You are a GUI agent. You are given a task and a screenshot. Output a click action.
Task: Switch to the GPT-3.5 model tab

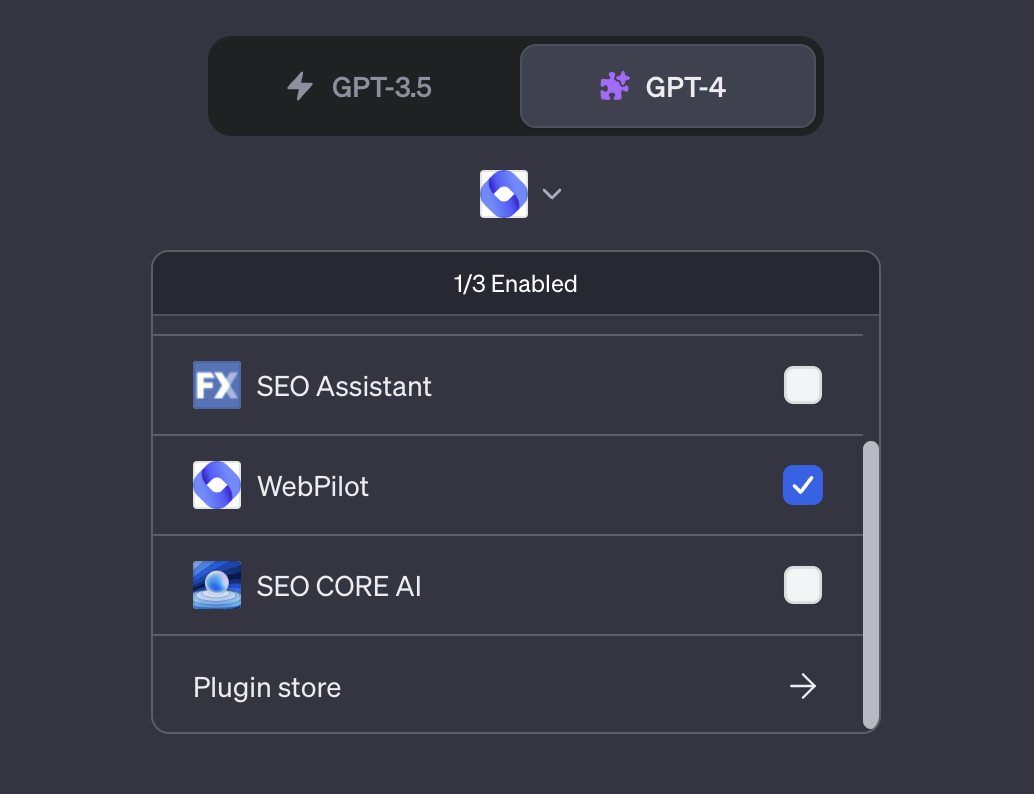[364, 87]
